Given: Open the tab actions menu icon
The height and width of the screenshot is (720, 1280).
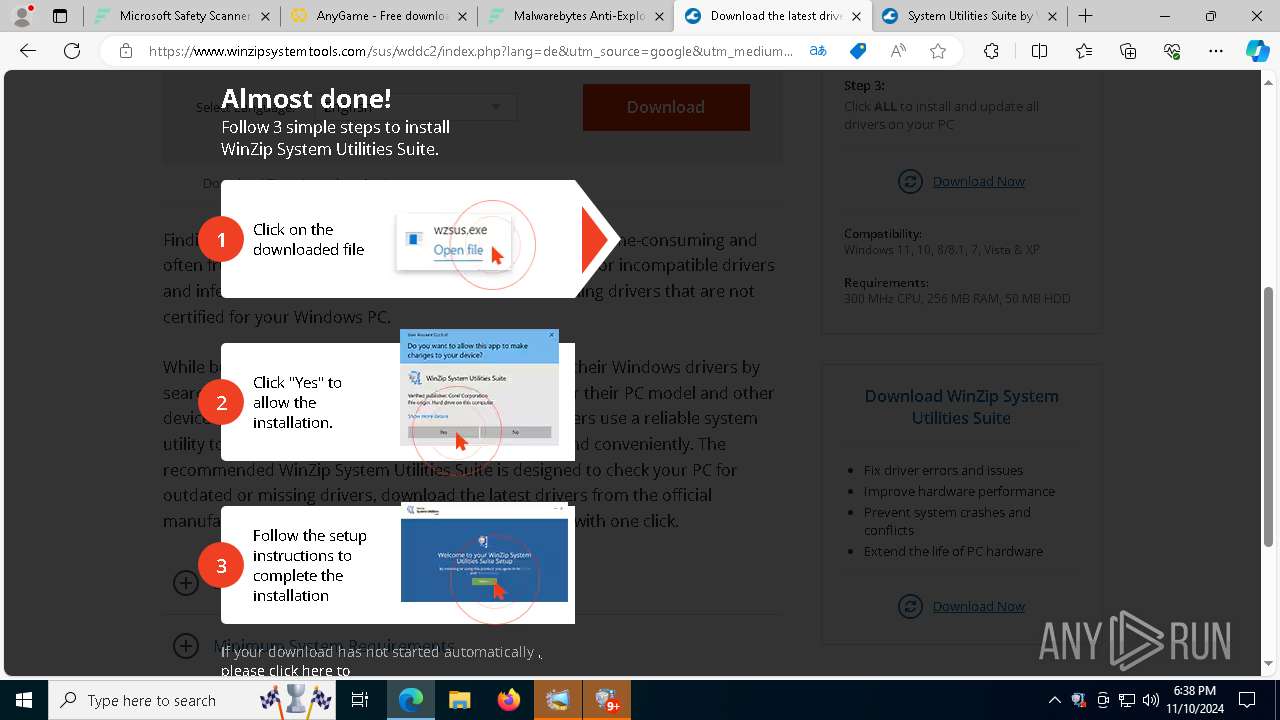Looking at the screenshot, I should (60, 16).
